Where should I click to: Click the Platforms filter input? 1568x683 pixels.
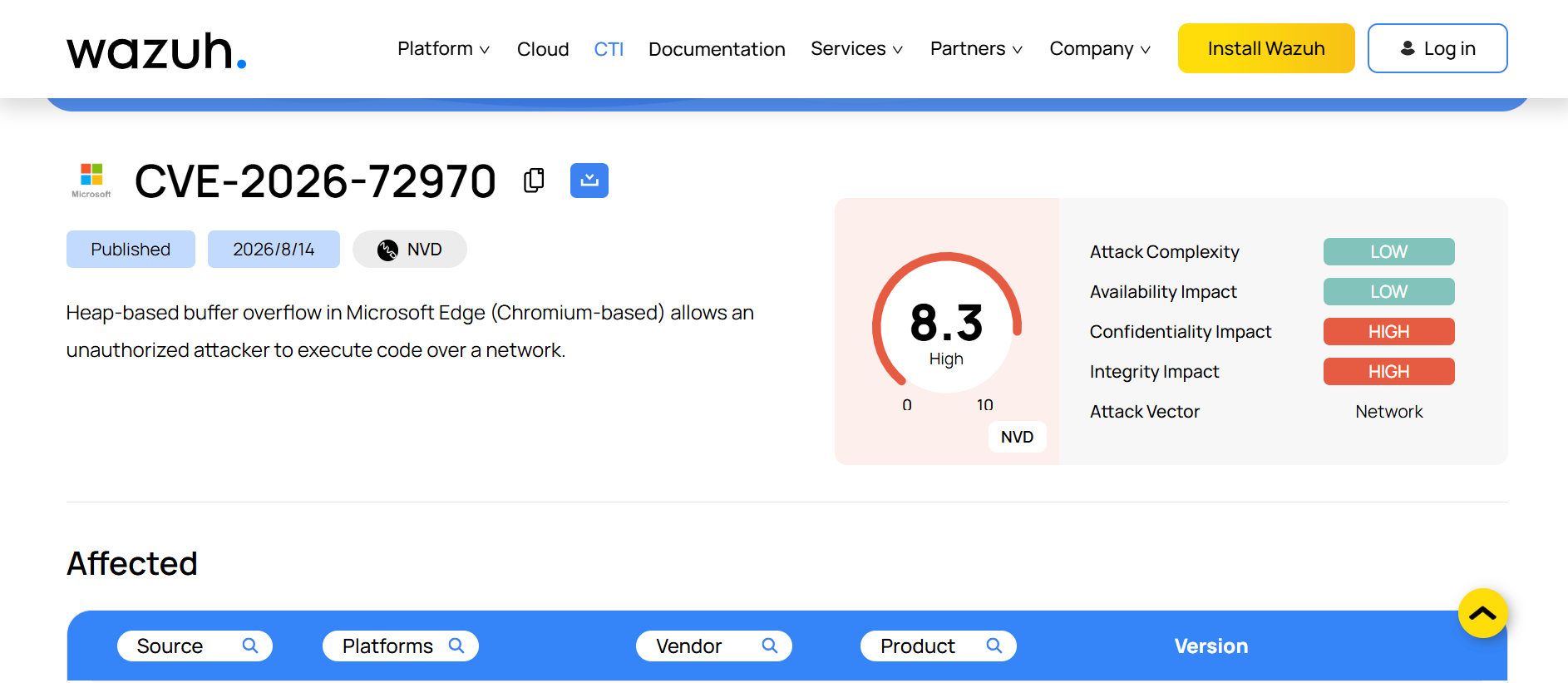(400, 646)
